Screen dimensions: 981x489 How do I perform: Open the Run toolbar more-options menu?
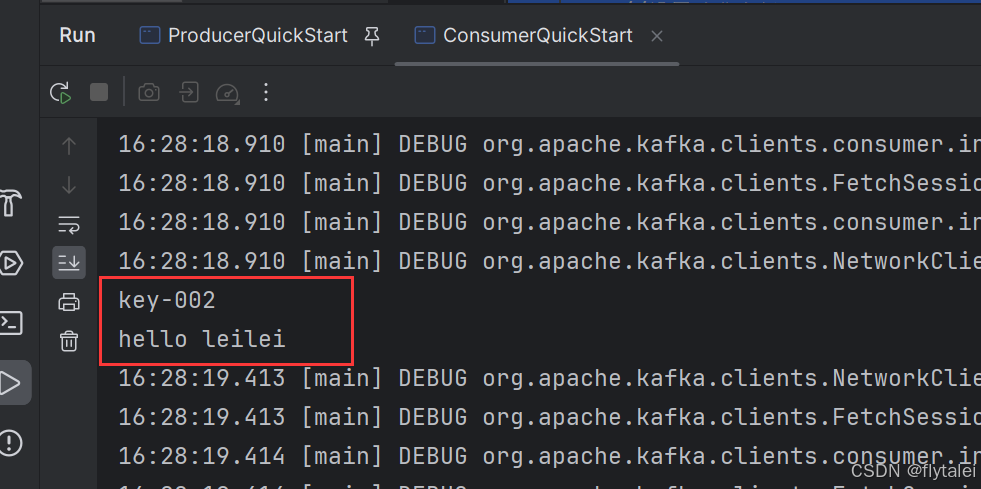266,93
